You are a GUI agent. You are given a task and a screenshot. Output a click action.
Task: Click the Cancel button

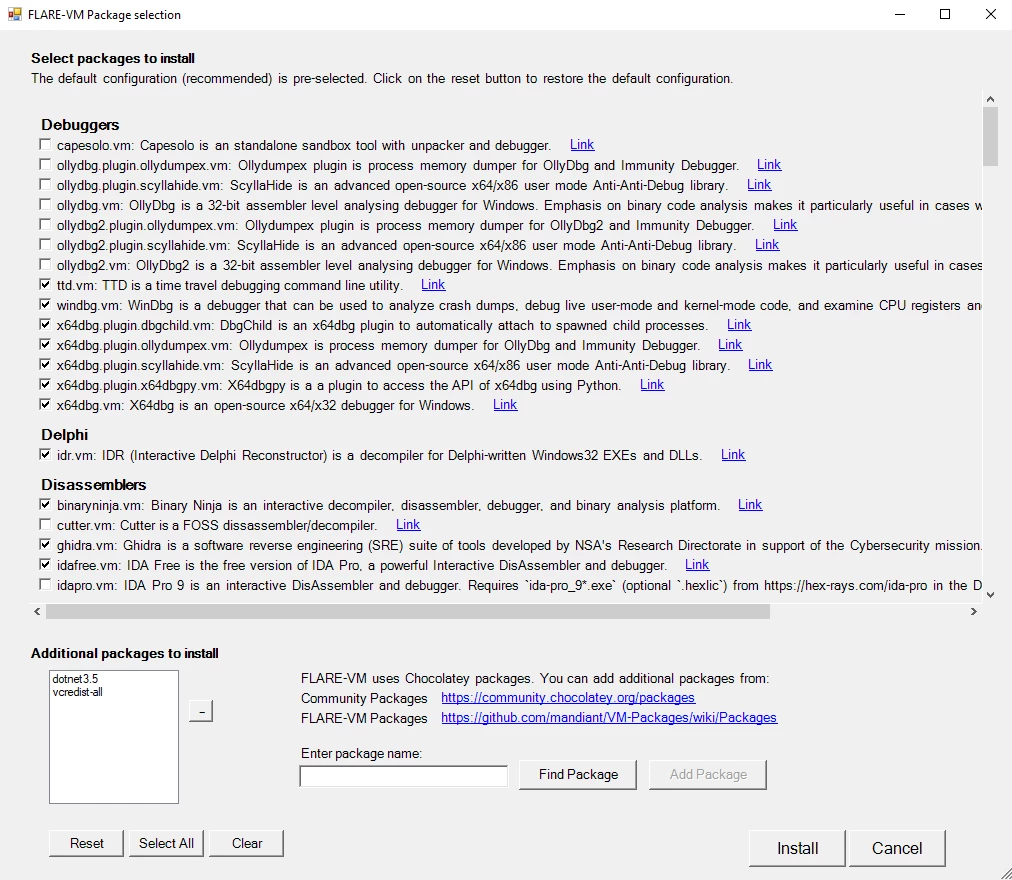[x=896, y=848]
